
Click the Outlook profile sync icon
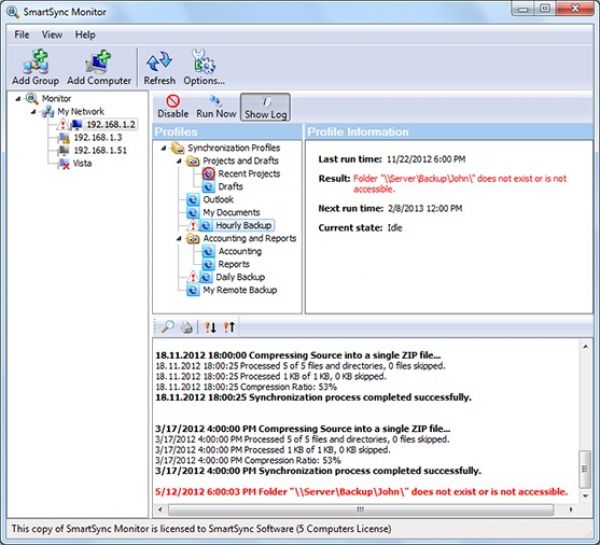(193, 199)
